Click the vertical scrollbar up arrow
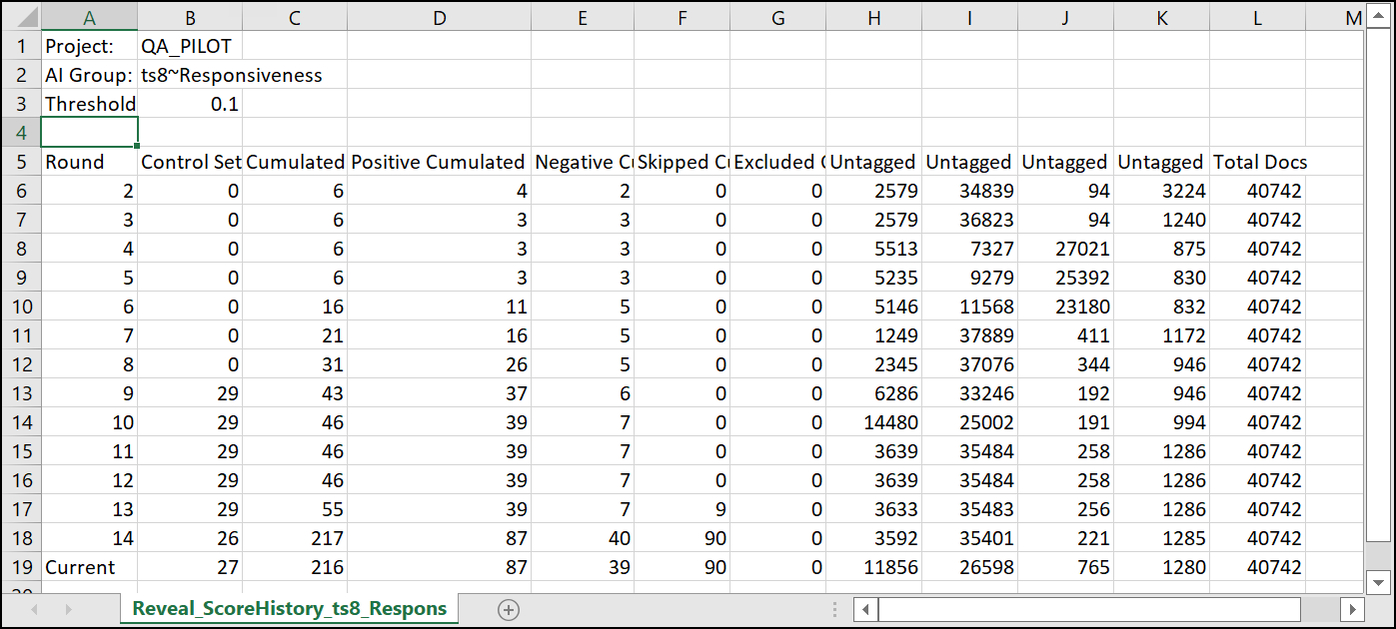Image resolution: width=1396 pixels, height=629 pixels. pos(1378,18)
